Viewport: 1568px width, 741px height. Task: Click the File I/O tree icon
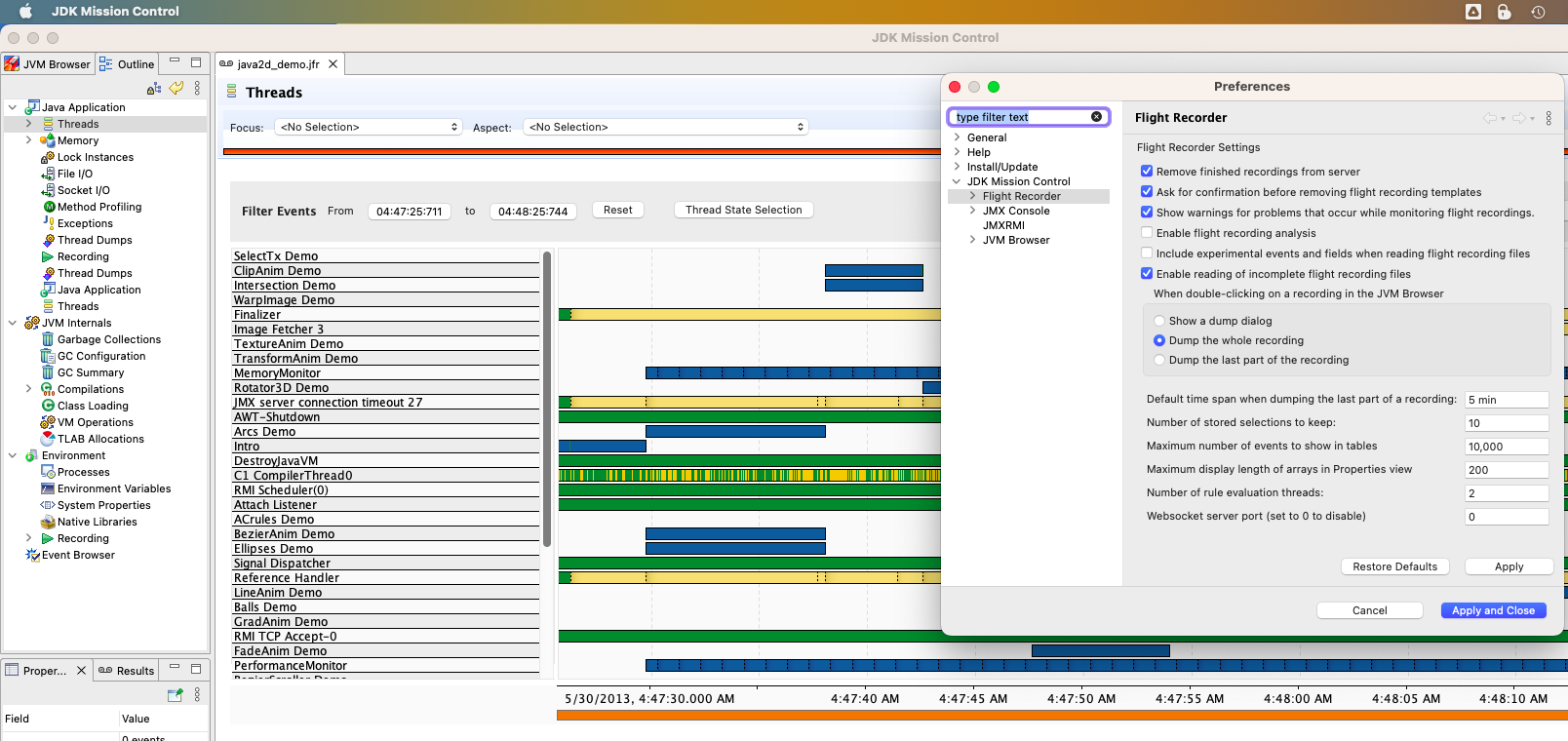tap(47, 174)
